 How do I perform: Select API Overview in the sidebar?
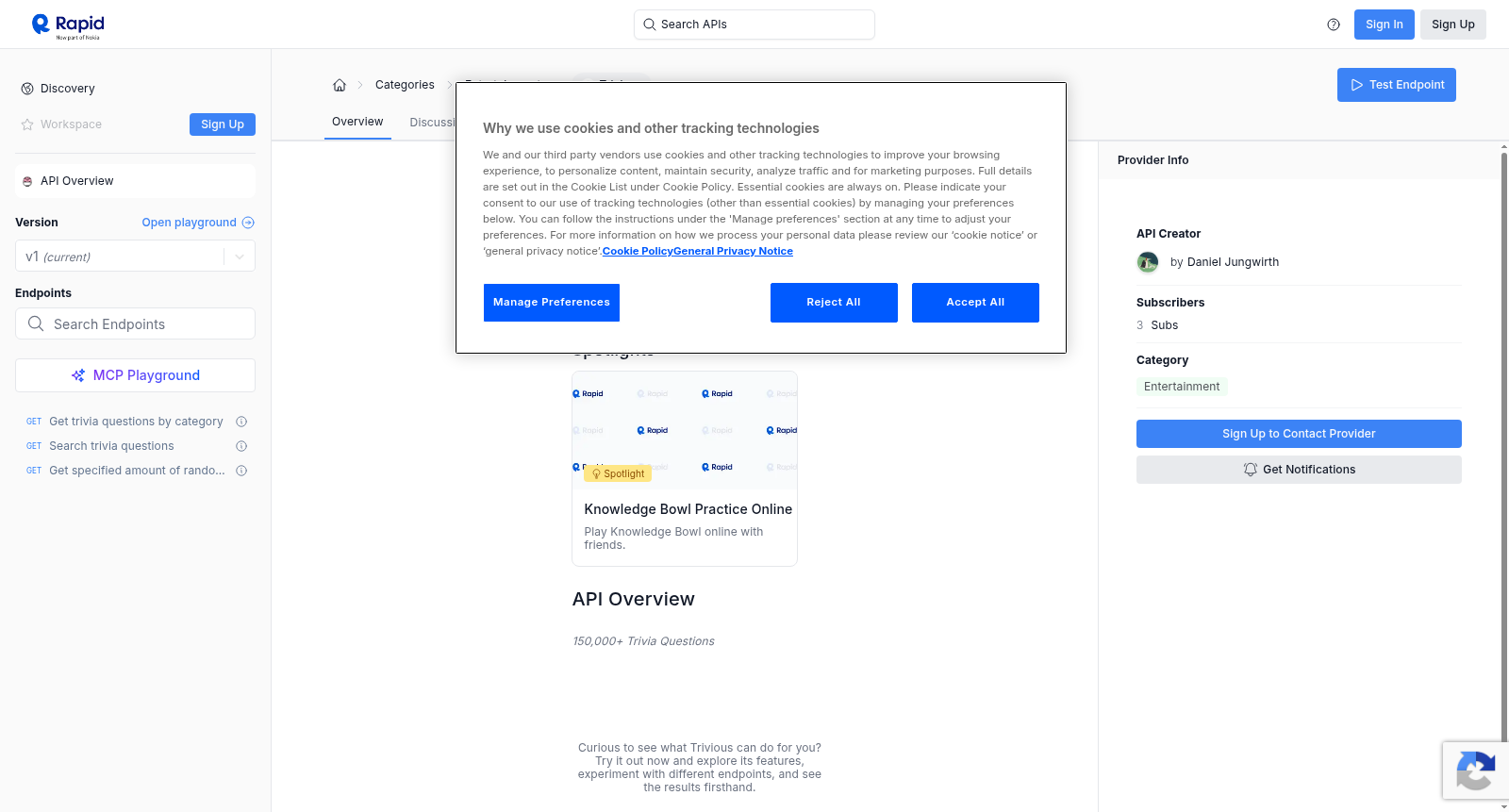tap(135, 181)
